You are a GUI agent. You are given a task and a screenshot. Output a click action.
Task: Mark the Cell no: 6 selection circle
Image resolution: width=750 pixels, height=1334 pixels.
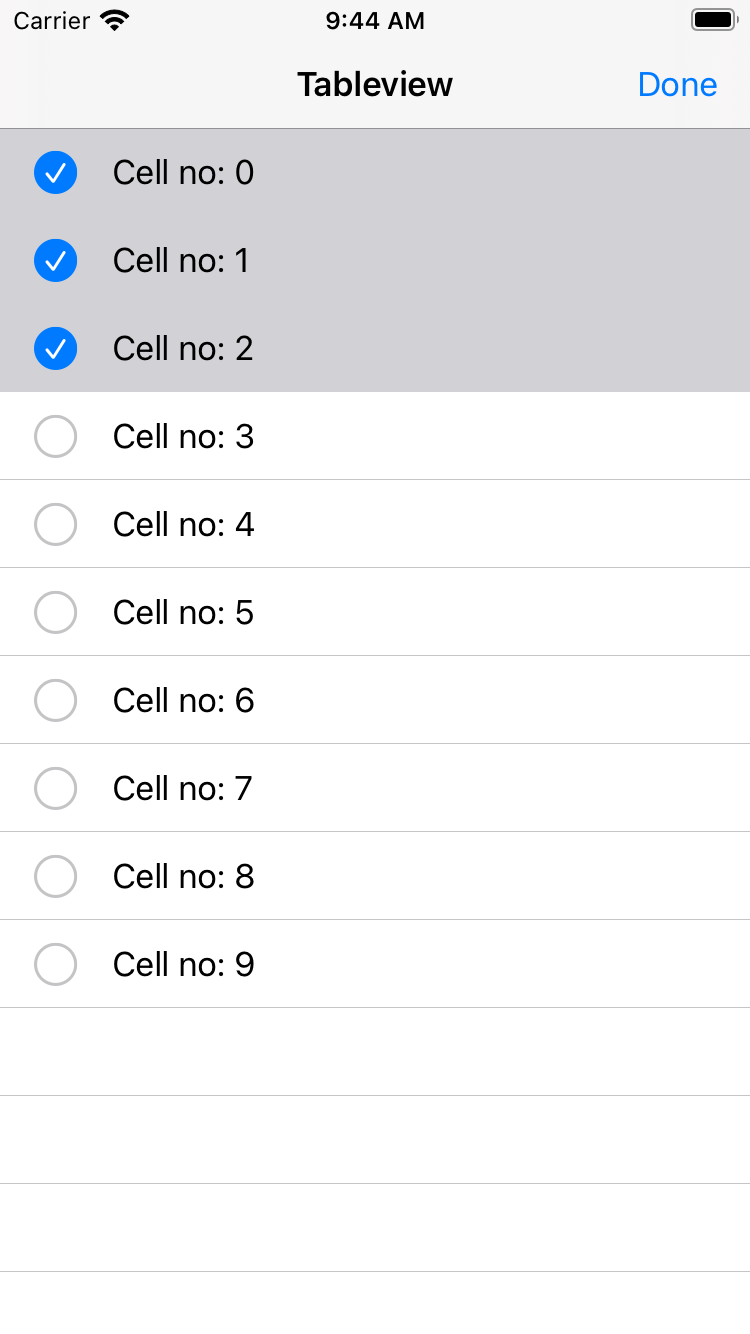tap(56, 701)
